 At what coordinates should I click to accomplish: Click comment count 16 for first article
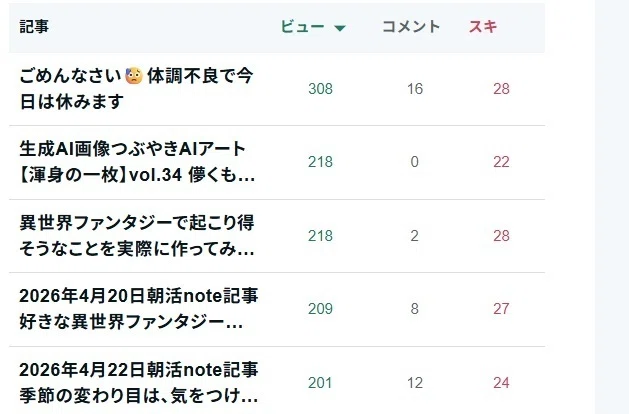coord(415,89)
